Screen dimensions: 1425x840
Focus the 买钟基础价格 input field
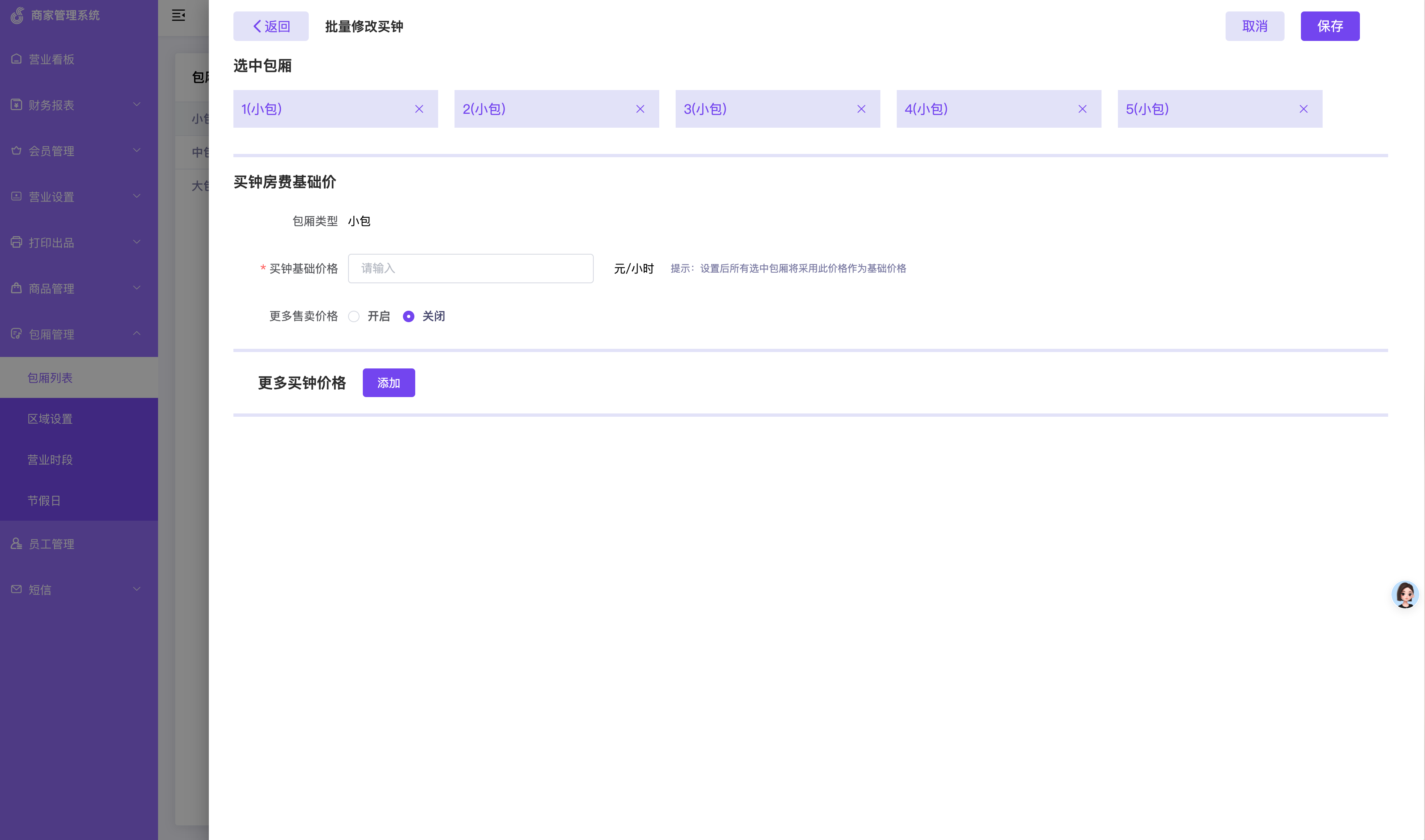[470, 268]
